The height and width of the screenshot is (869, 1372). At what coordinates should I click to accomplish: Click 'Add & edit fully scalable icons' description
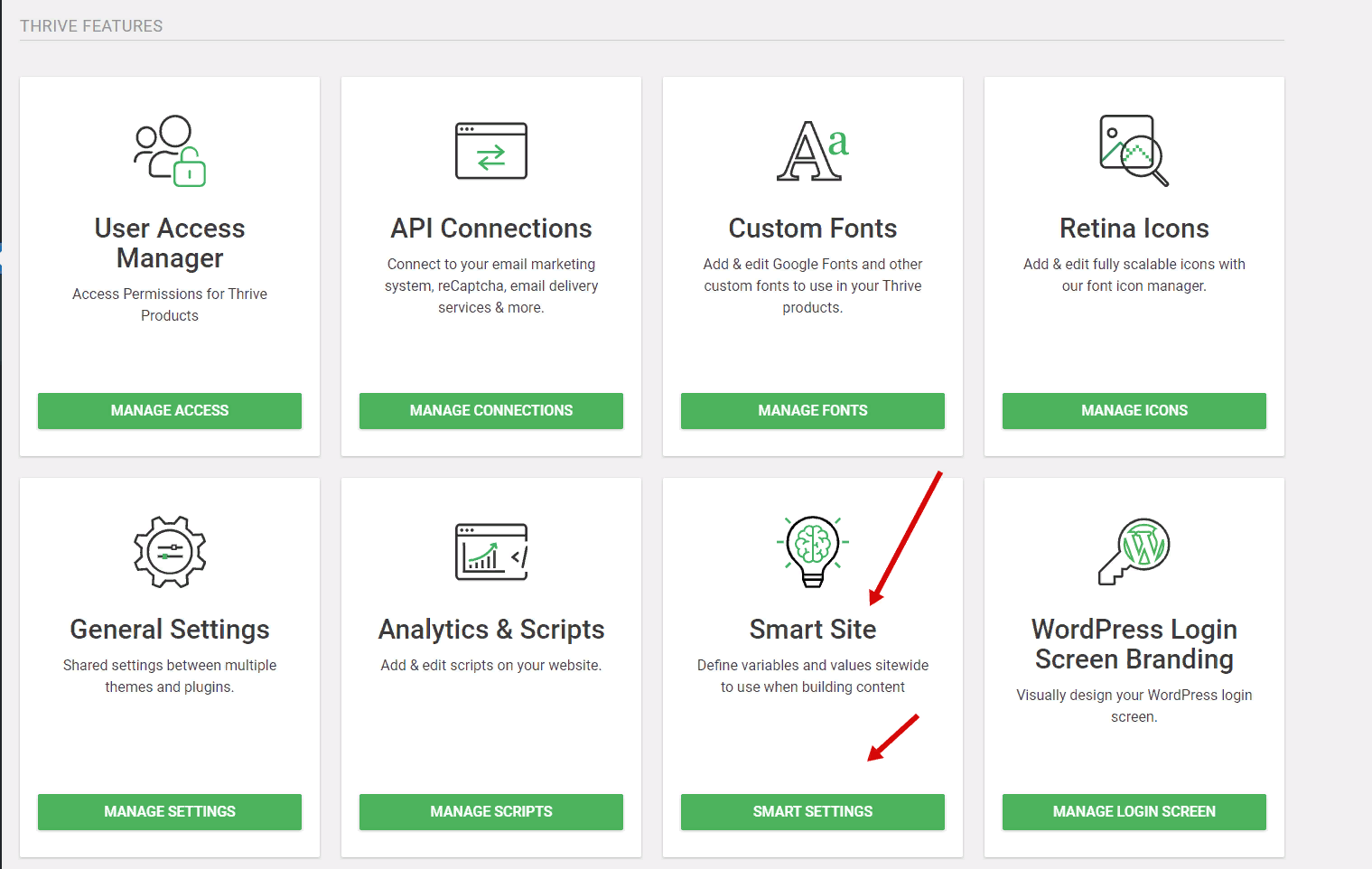1134,275
